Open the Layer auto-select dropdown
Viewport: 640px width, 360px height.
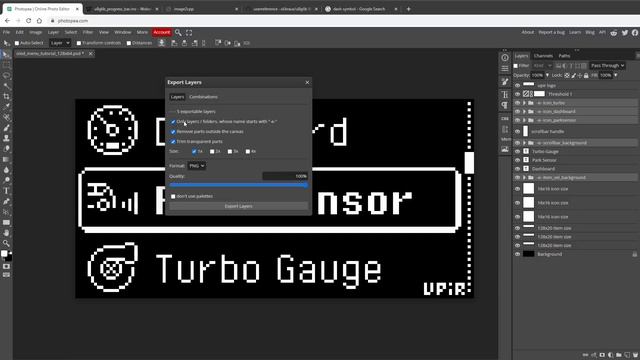coord(60,43)
